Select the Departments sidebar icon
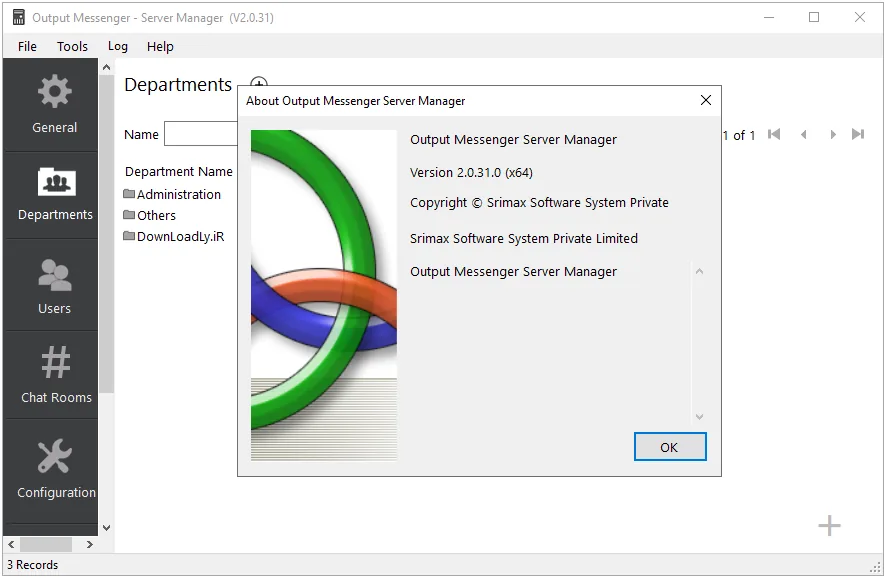 point(57,182)
